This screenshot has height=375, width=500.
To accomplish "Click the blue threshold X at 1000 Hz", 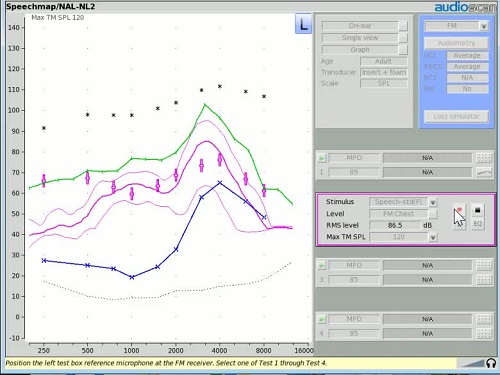I will [132, 277].
